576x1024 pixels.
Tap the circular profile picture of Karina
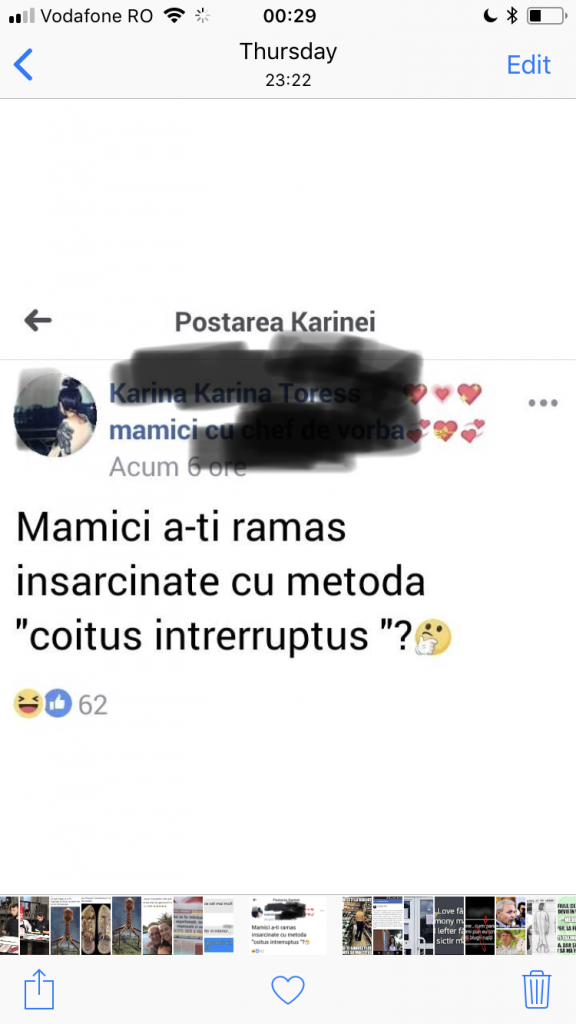point(56,415)
